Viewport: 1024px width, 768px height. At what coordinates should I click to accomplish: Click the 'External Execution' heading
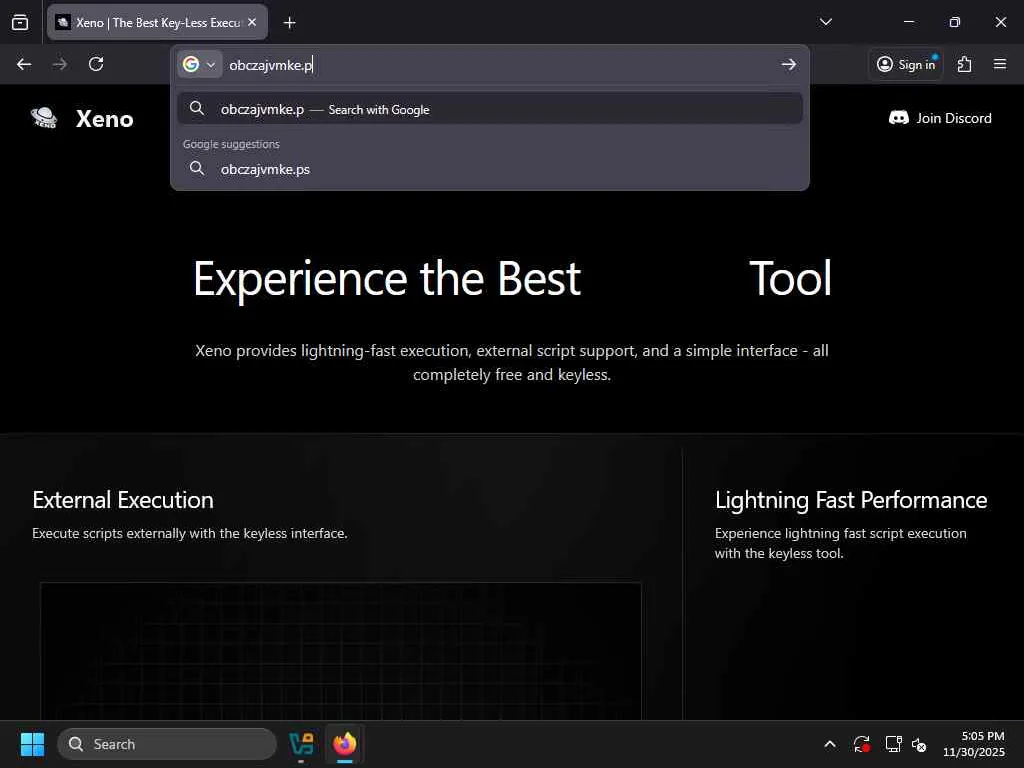123,500
